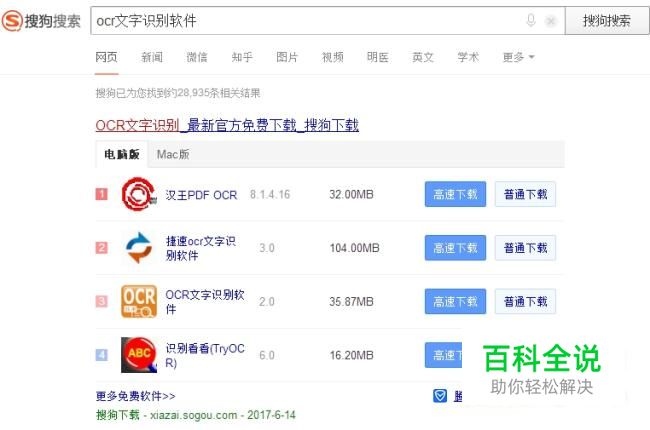Click 普通下载 for 汉王PDF OCR
The height and width of the screenshot is (430, 650).
point(525,194)
